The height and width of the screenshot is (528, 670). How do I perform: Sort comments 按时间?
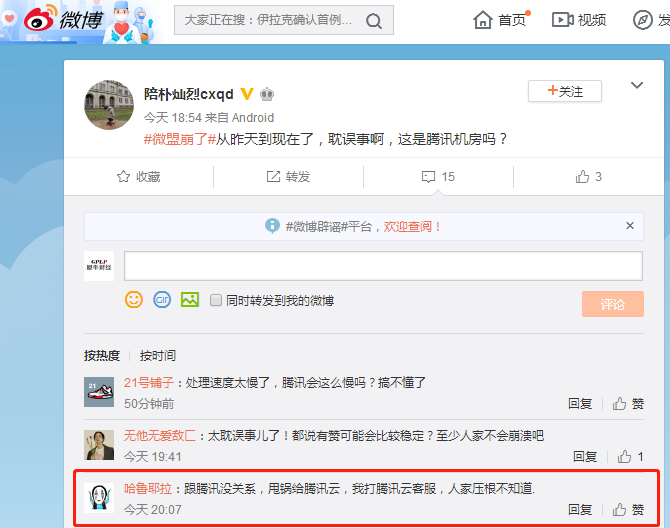coord(158,355)
